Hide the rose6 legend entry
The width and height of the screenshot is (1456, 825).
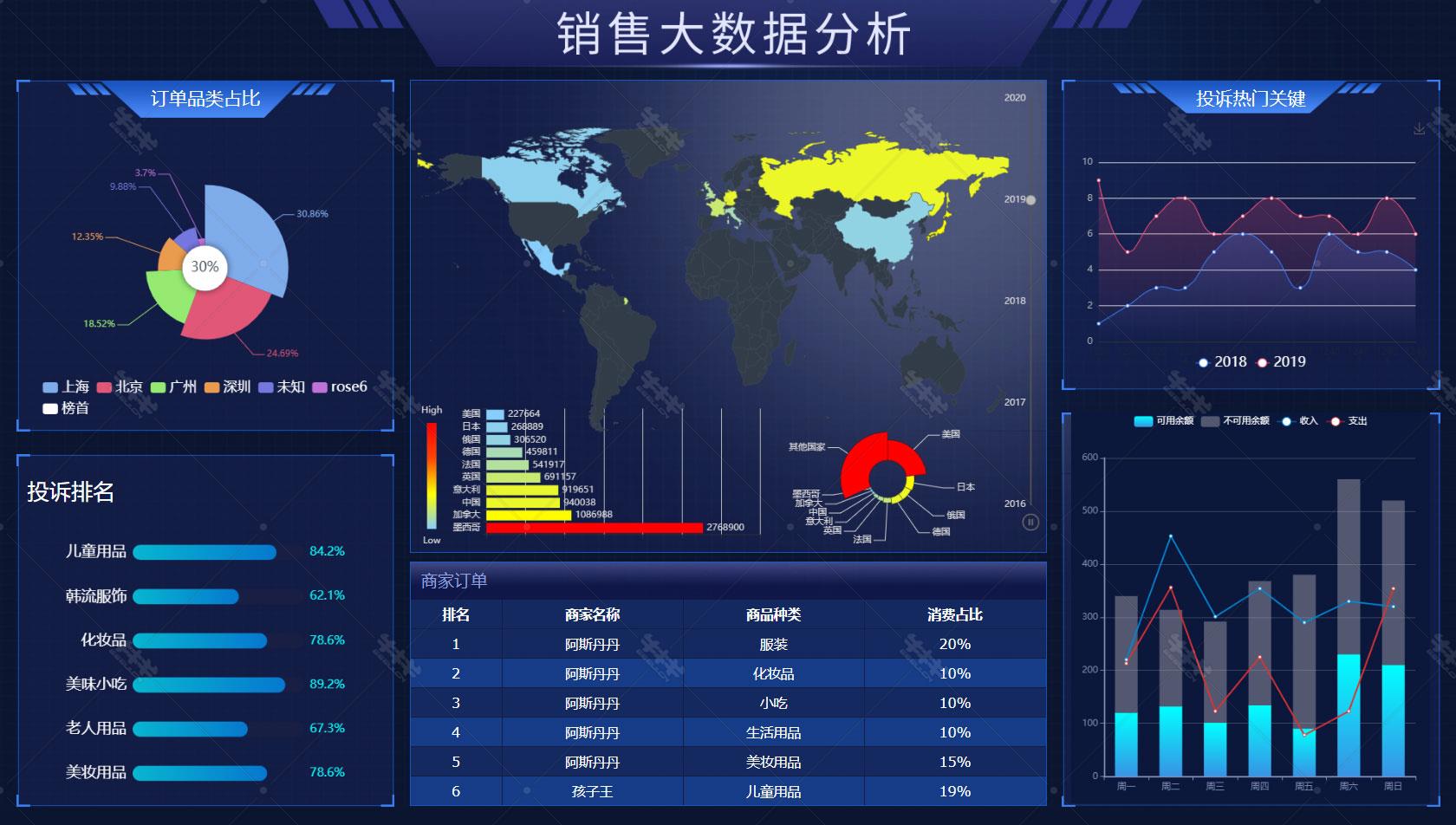click(339, 387)
